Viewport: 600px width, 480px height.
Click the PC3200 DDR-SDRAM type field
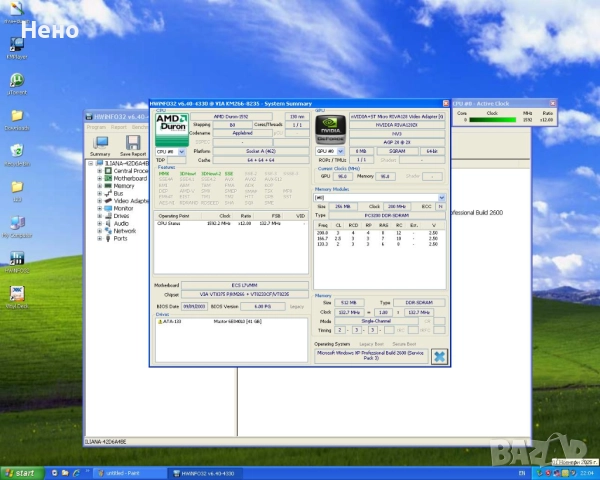(386, 216)
